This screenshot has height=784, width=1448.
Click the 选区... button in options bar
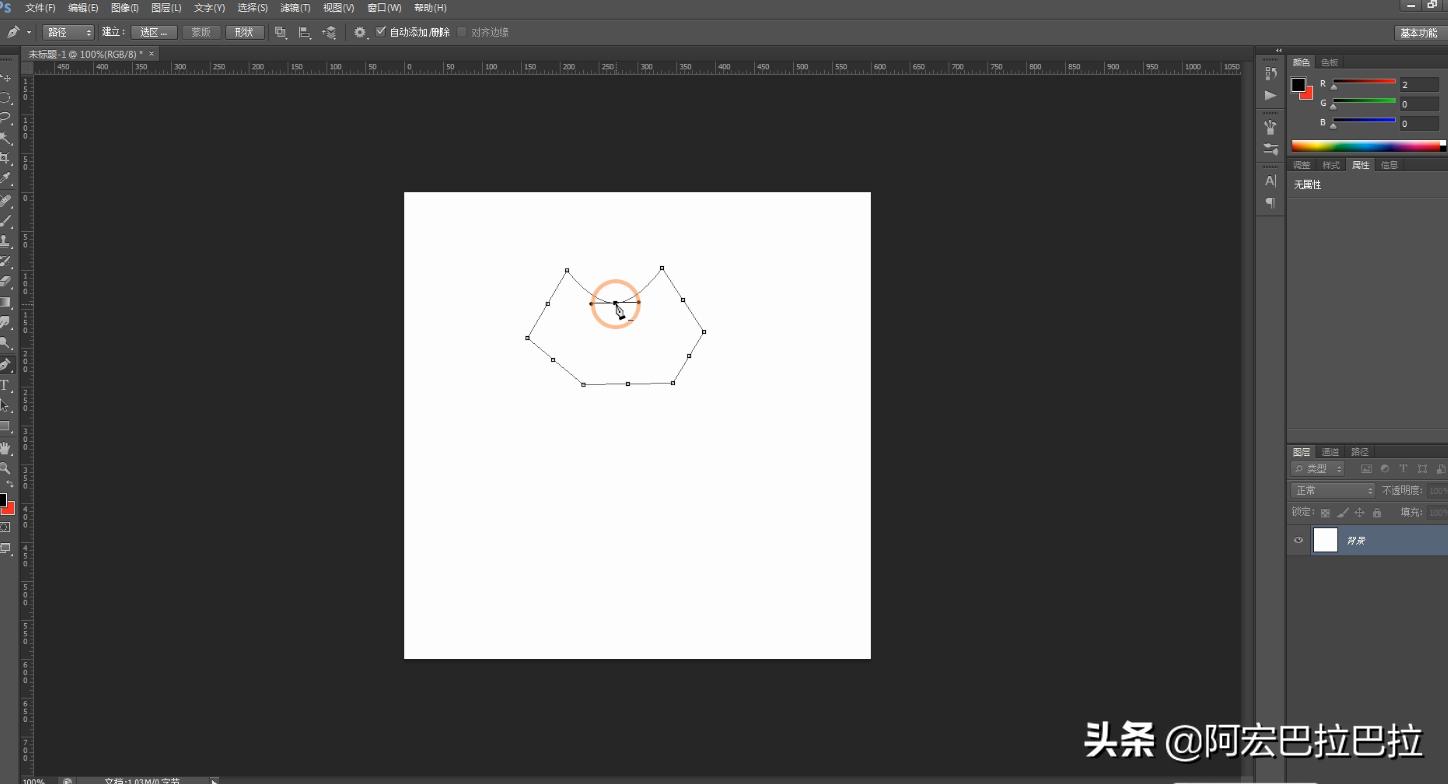tap(153, 31)
